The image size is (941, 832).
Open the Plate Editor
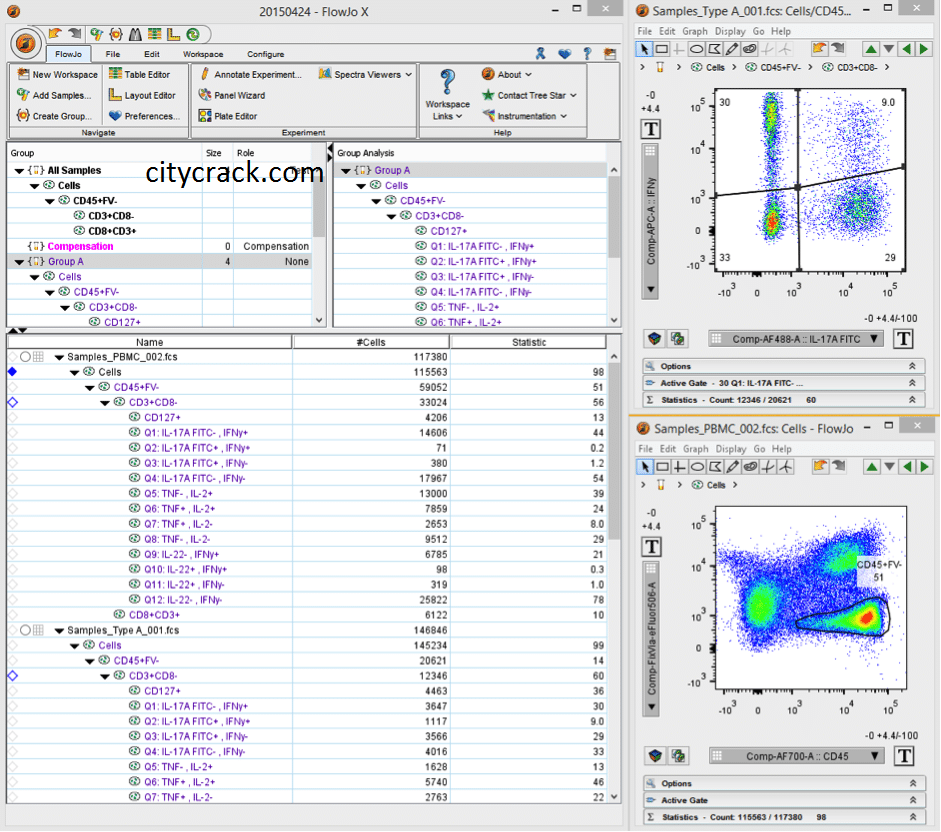tap(228, 116)
